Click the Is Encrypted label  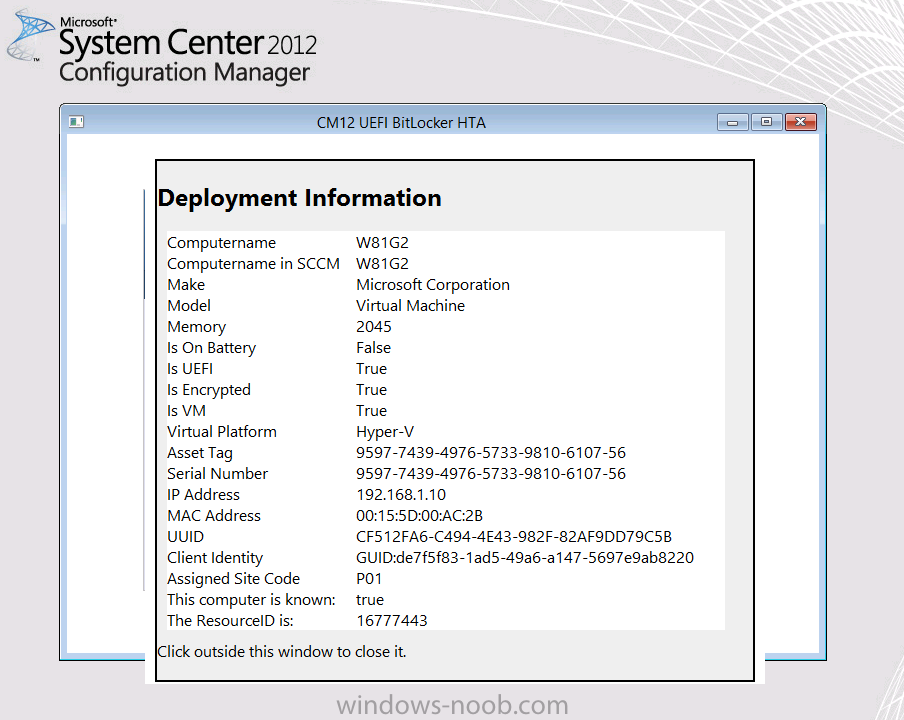point(209,390)
